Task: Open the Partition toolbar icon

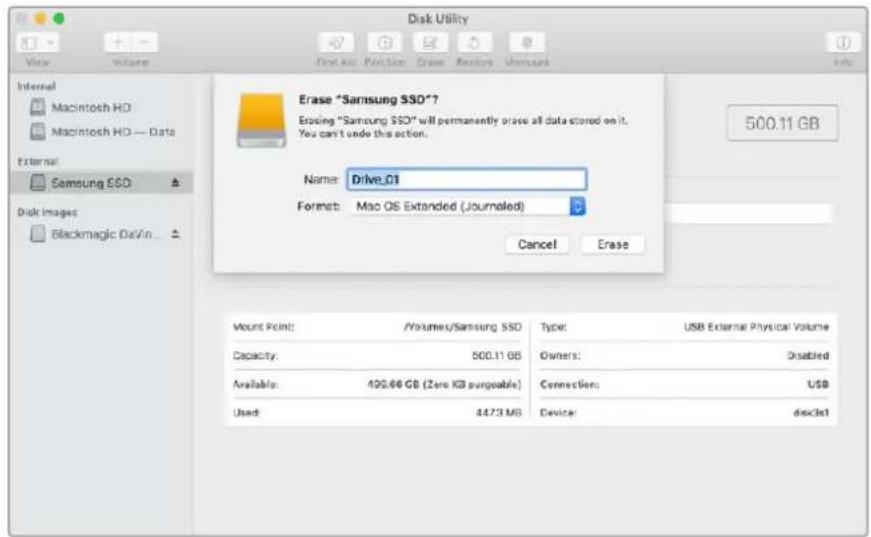Action: pos(385,42)
